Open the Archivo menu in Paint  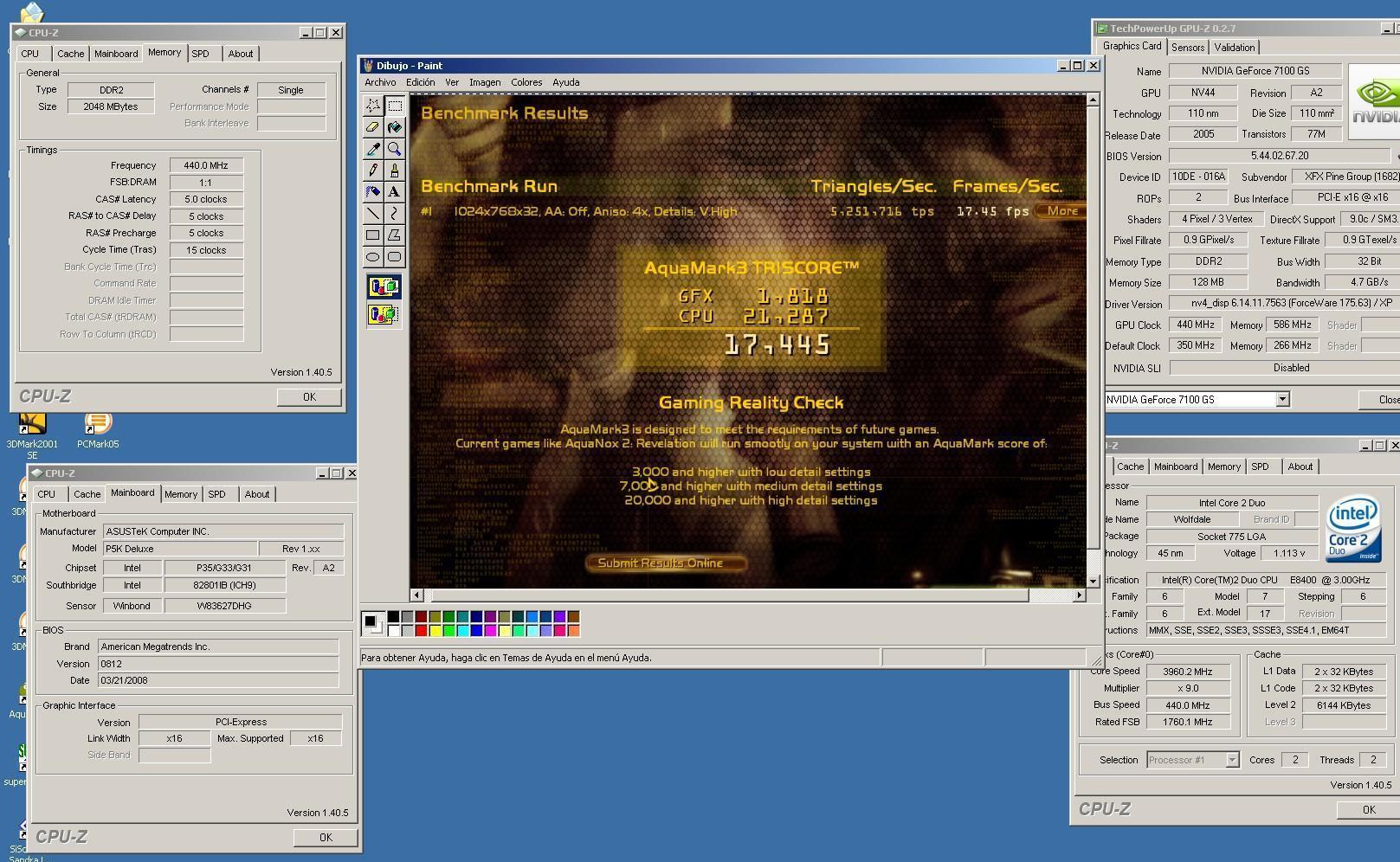click(380, 82)
